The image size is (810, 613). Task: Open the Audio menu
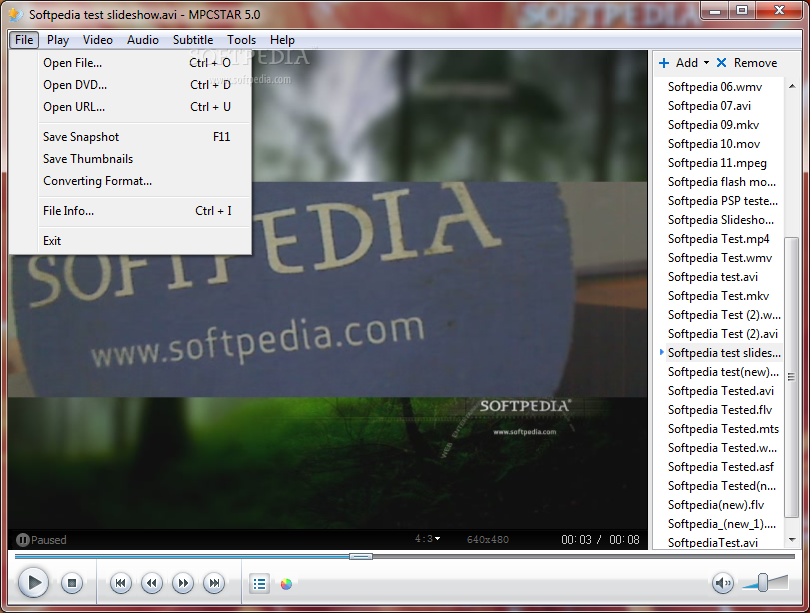143,40
